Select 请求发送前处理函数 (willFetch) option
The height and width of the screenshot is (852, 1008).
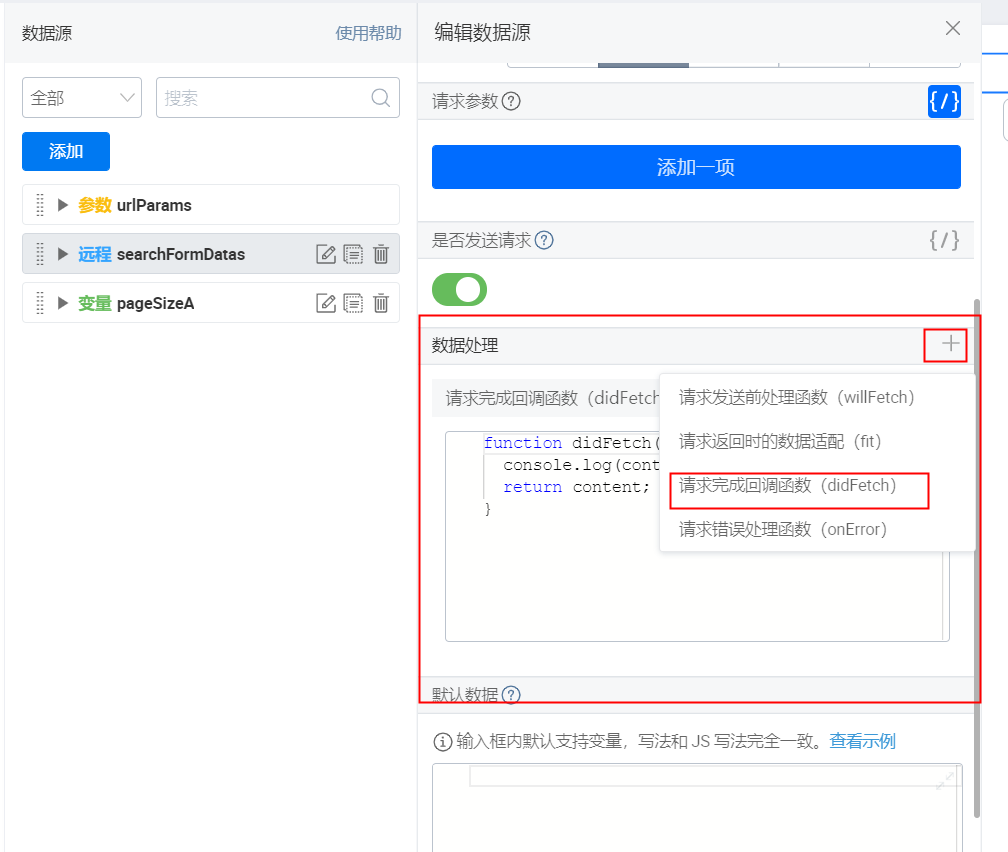click(796, 397)
